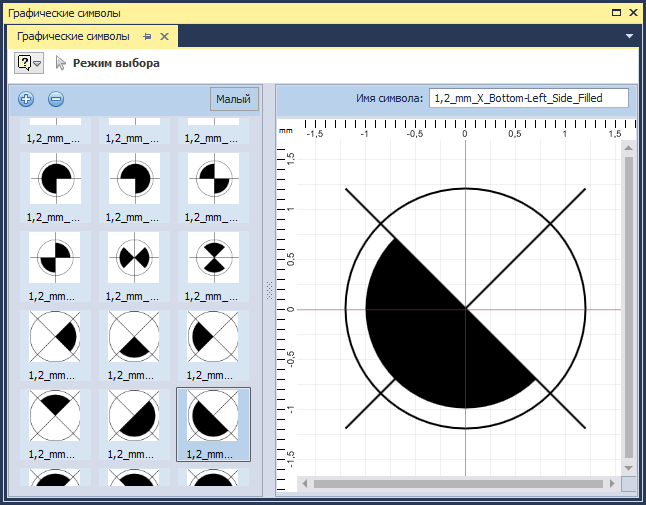Click the vertical scrollbar down arrow in preview
This screenshot has width=646, height=505.
pyautogui.click(x=629, y=468)
